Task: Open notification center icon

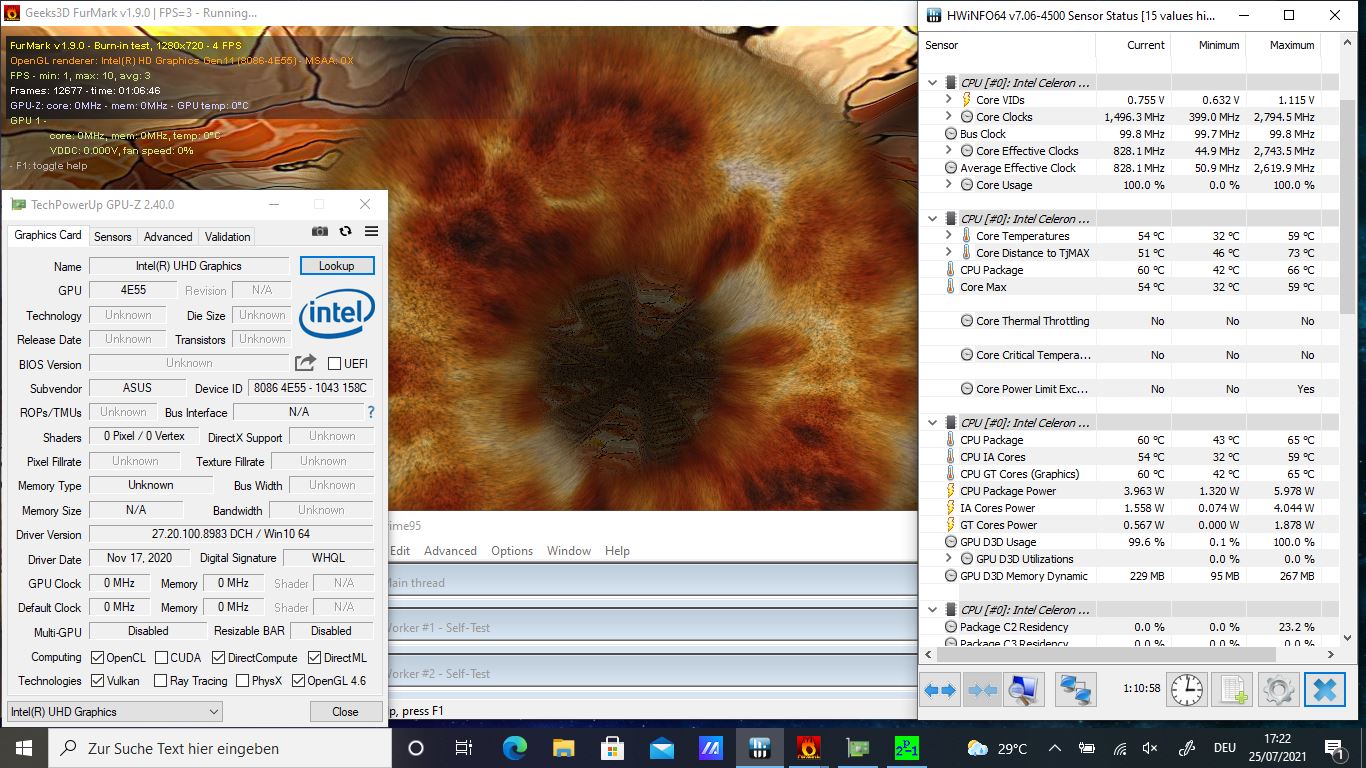Action: coord(1335,748)
